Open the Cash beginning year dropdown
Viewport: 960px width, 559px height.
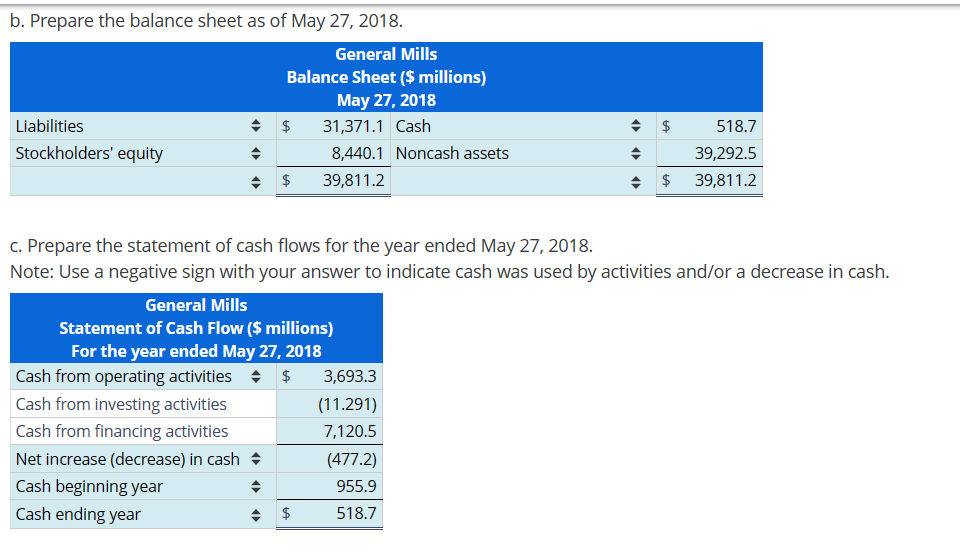click(x=143, y=486)
